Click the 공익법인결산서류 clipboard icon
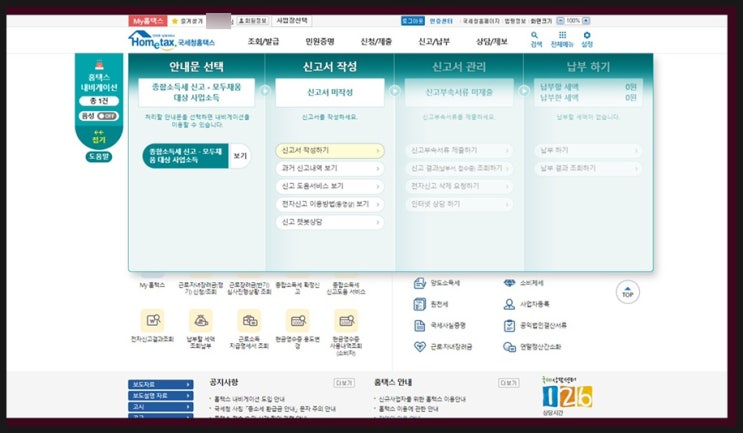The image size is (743, 433). point(509,325)
